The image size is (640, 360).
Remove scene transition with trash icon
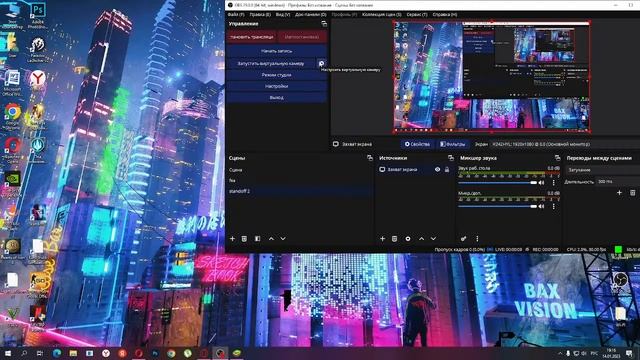633,192
